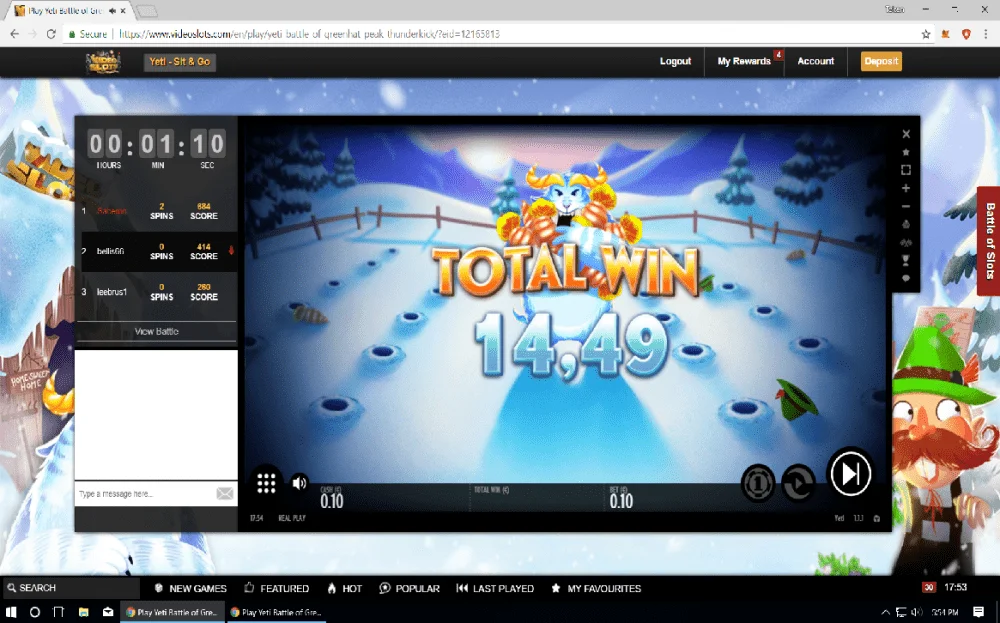Open View Battle link
Screen dimensions: 1000x623
click(x=156, y=332)
